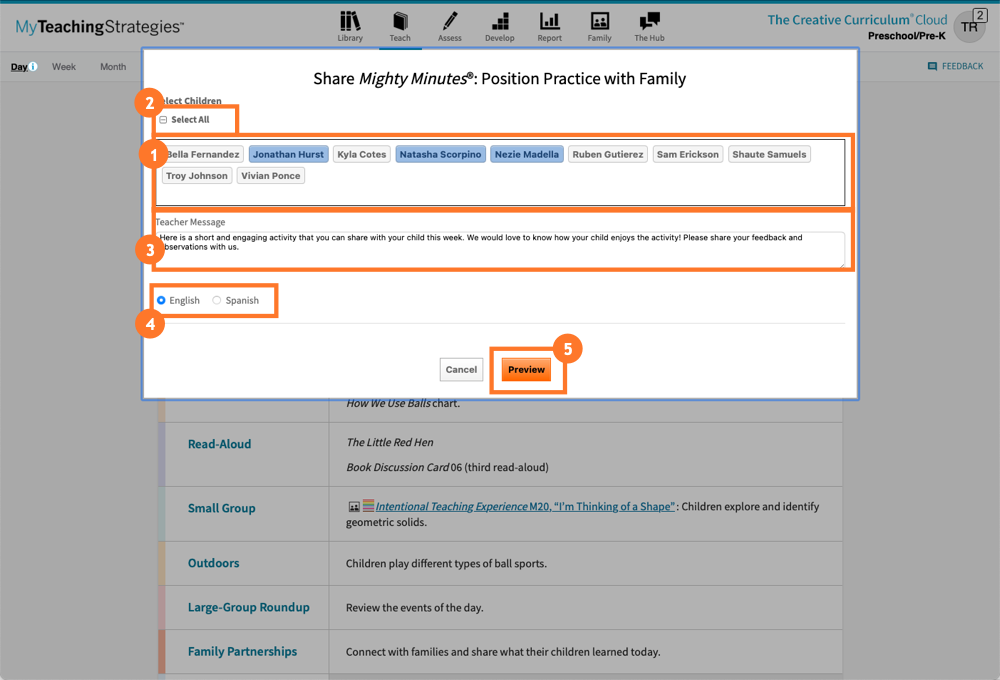This screenshot has width=1000, height=680.
Task: Toggle child Natasha Scorpino selection
Action: click(440, 155)
